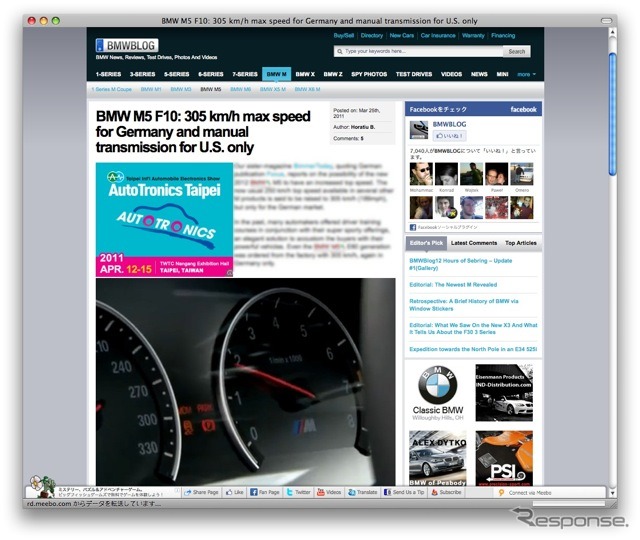Screen dimensions: 640x540
Task: Expand the 'more' navigation dropdown
Action: (526, 74)
